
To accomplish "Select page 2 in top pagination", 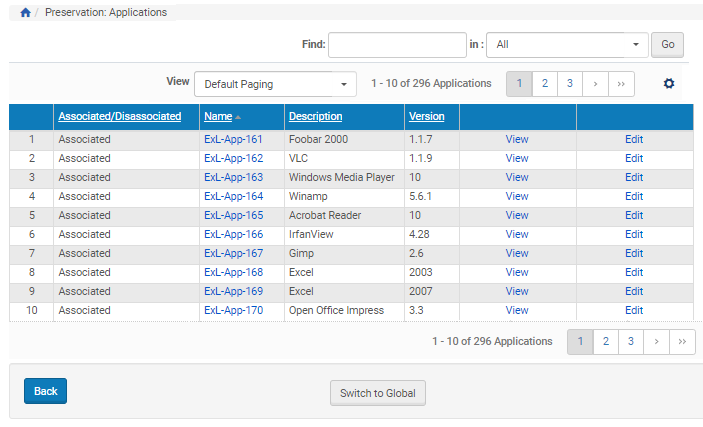I will [x=544, y=84].
